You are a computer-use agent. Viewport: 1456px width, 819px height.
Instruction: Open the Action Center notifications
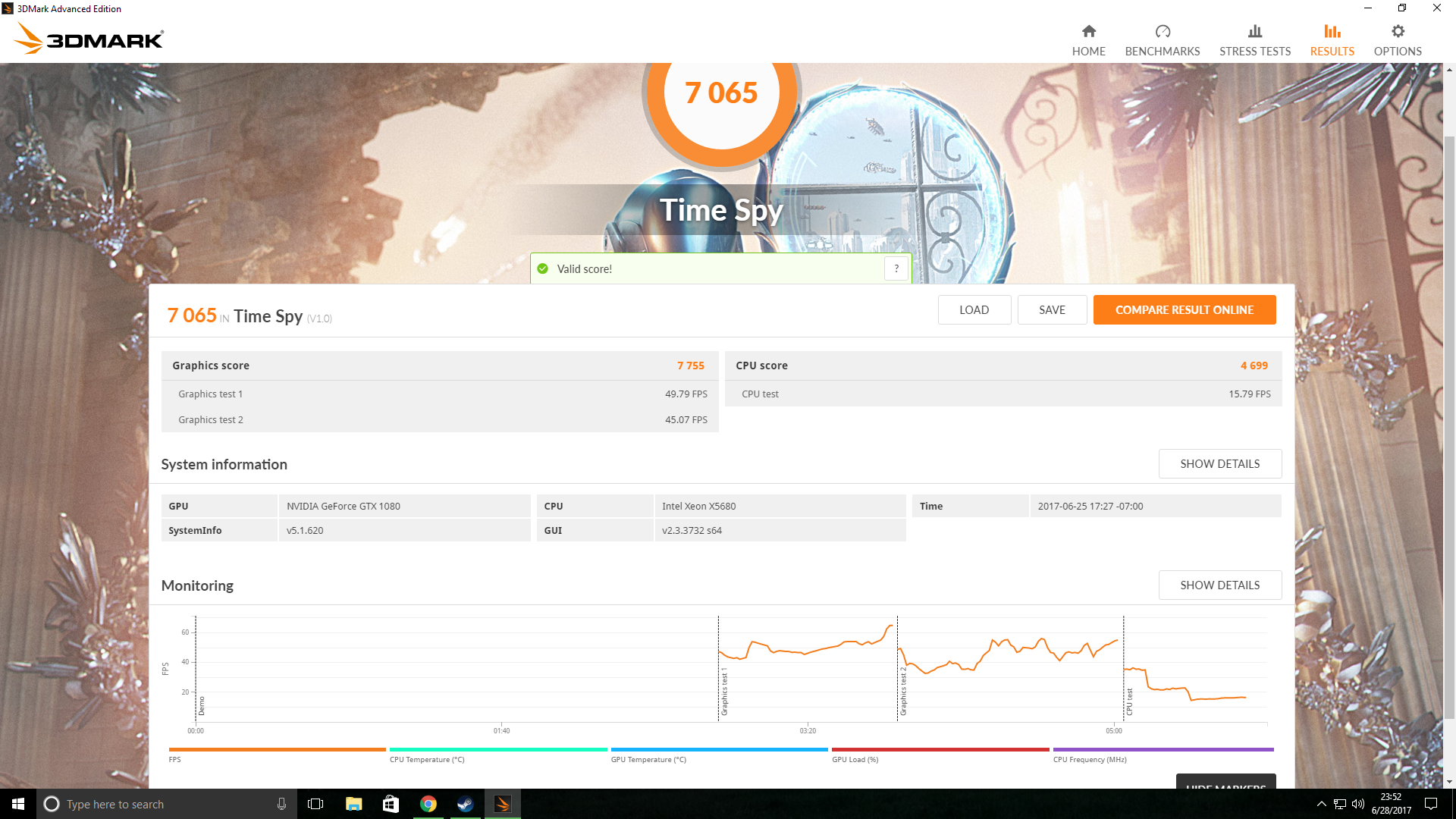point(1430,804)
